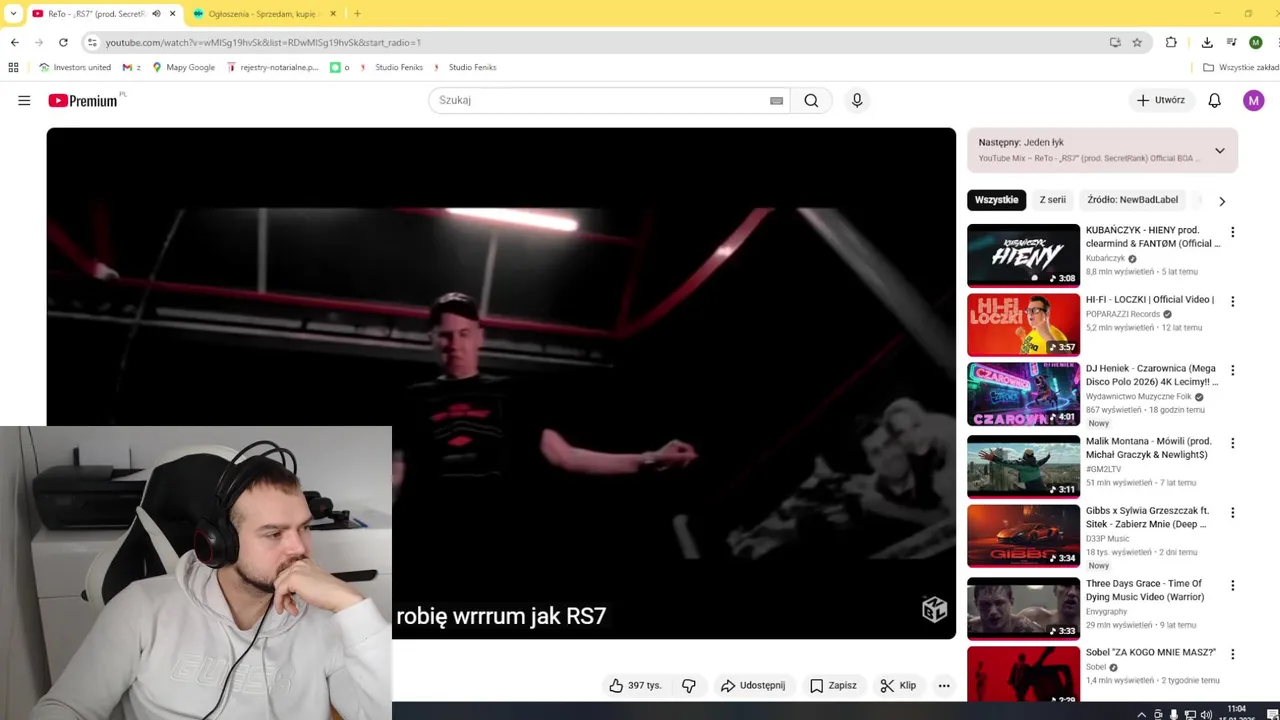Click the cube watermark in video corner
The image size is (1280, 720).
(x=934, y=609)
